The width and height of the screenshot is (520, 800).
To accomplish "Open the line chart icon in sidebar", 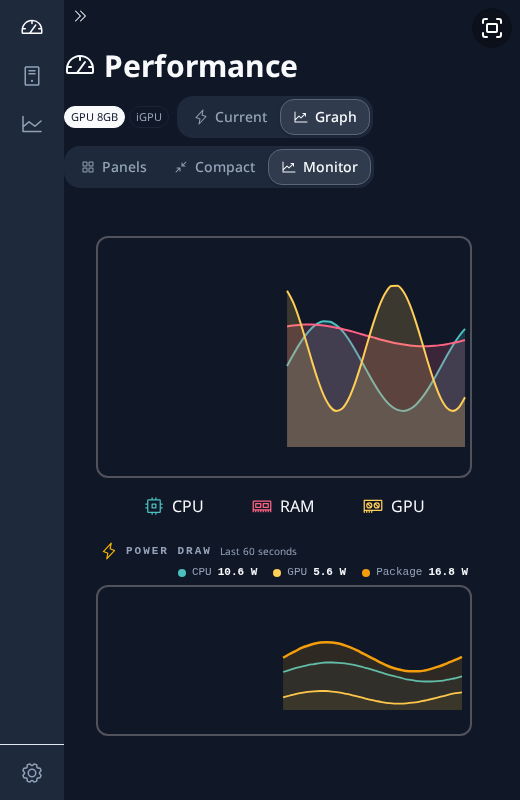I will click(x=32, y=124).
